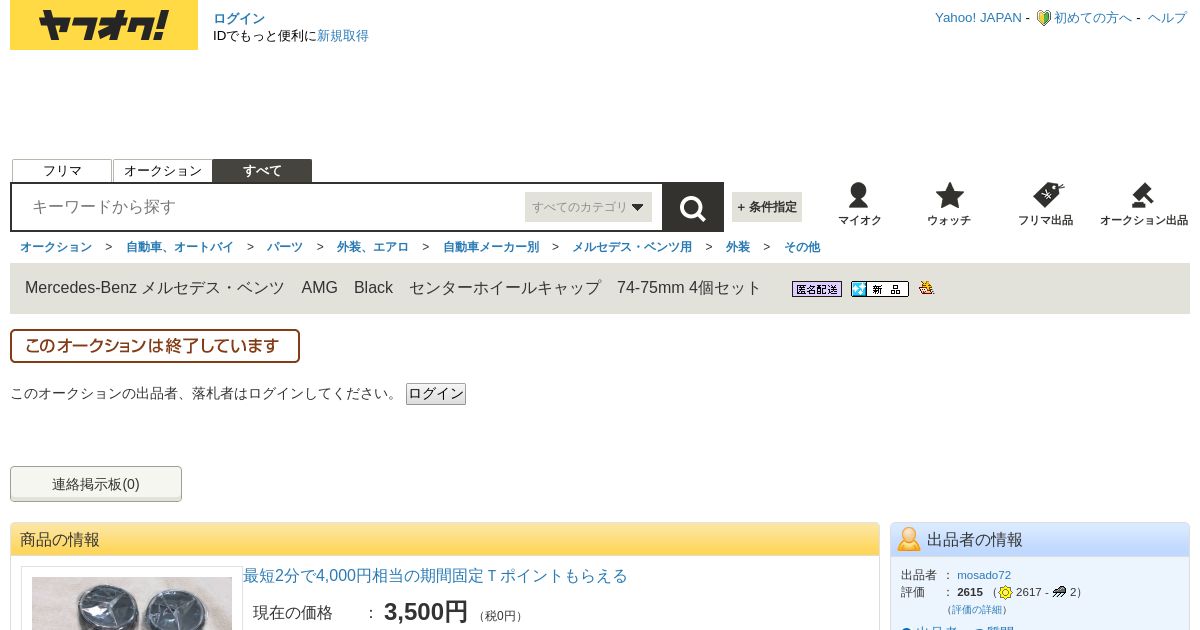Image resolution: width=1200 pixels, height=630 pixels.
Task: Click the seller rating 2615 text
Action: pyautogui.click(x=970, y=592)
